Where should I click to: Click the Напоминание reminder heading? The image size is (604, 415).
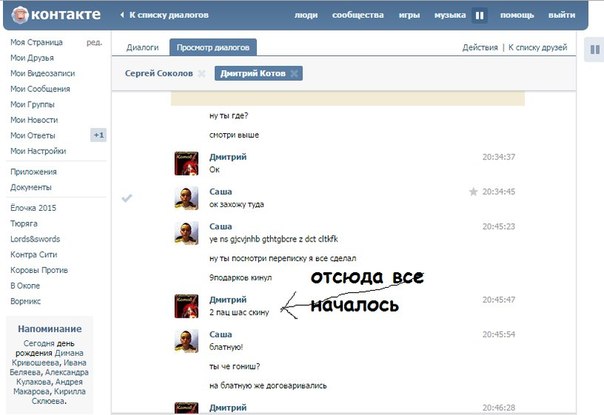click(50, 329)
